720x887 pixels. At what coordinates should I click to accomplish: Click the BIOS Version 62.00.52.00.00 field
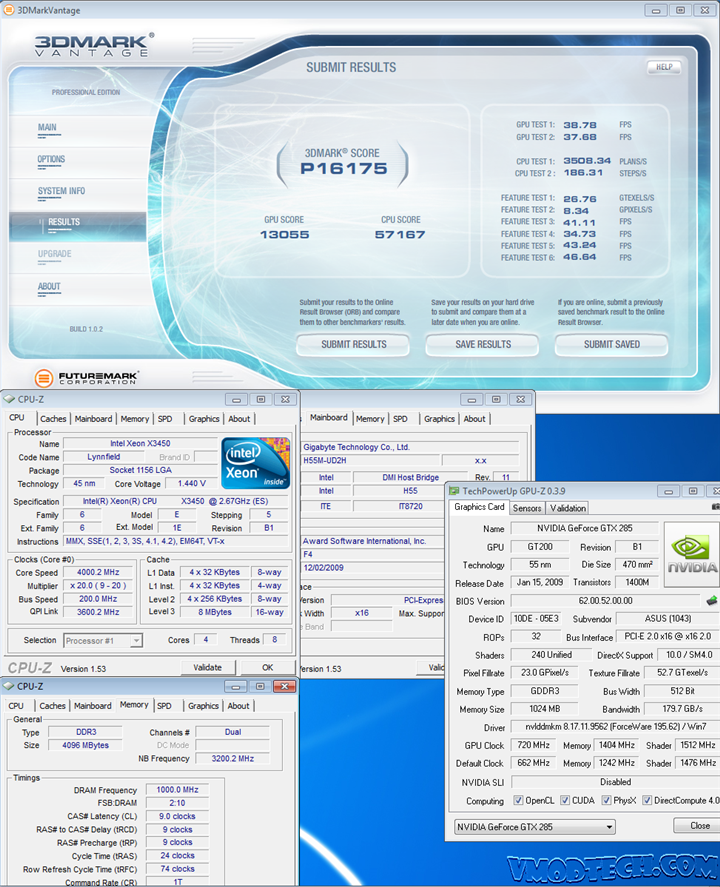coord(605,600)
